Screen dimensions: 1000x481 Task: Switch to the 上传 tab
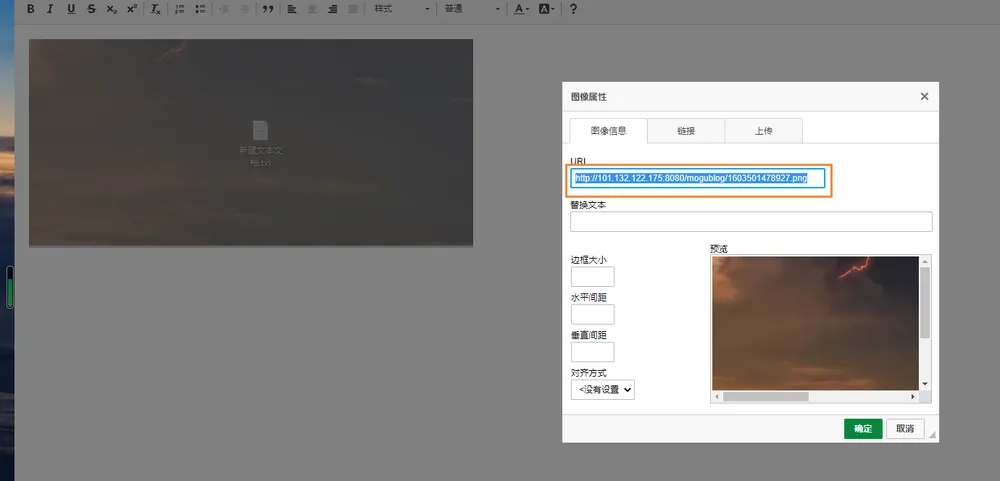(x=764, y=131)
